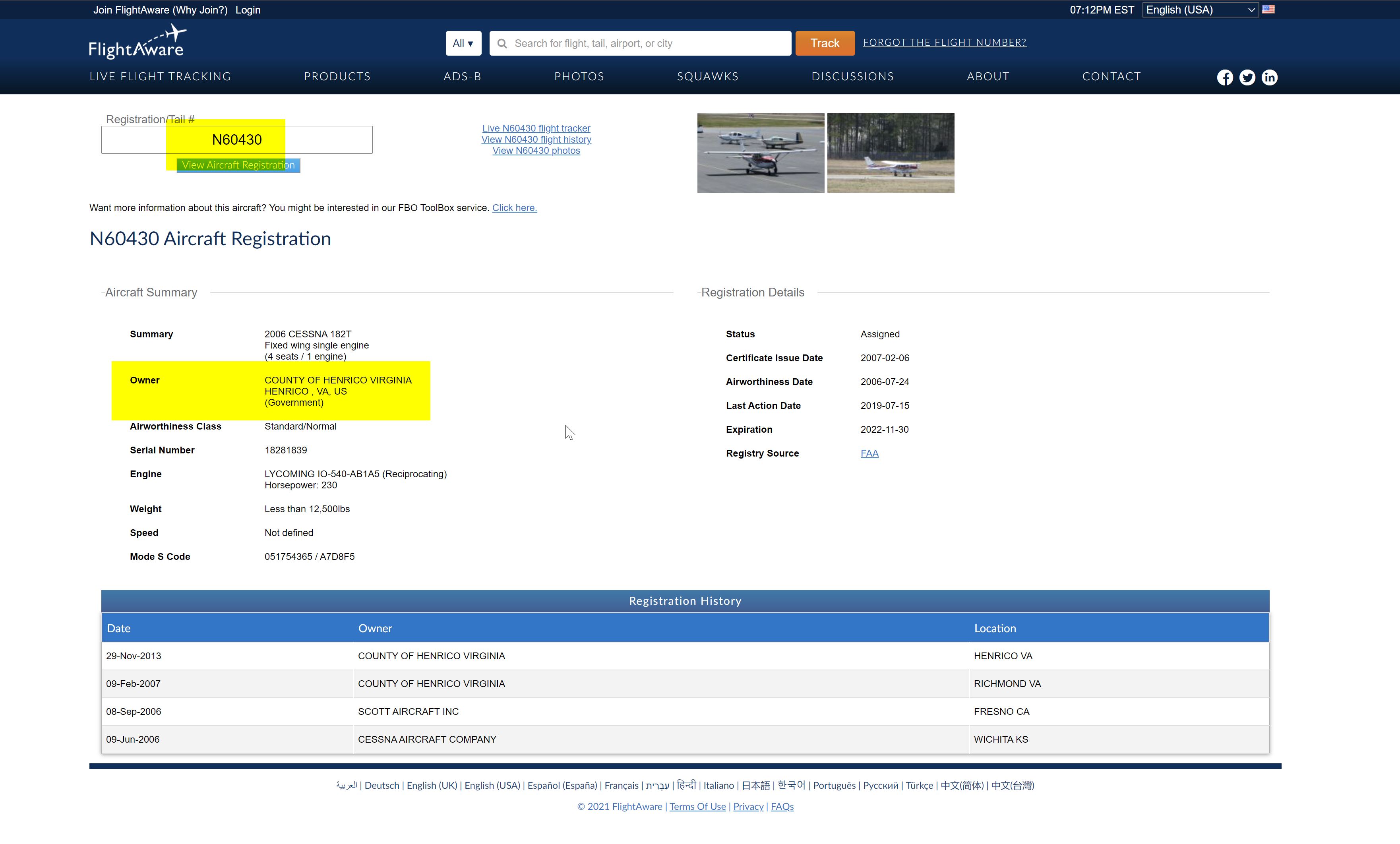Open first aircraft photo on ramp
The width and height of the screenshot is (1400, 844).
tap(760, 153)
